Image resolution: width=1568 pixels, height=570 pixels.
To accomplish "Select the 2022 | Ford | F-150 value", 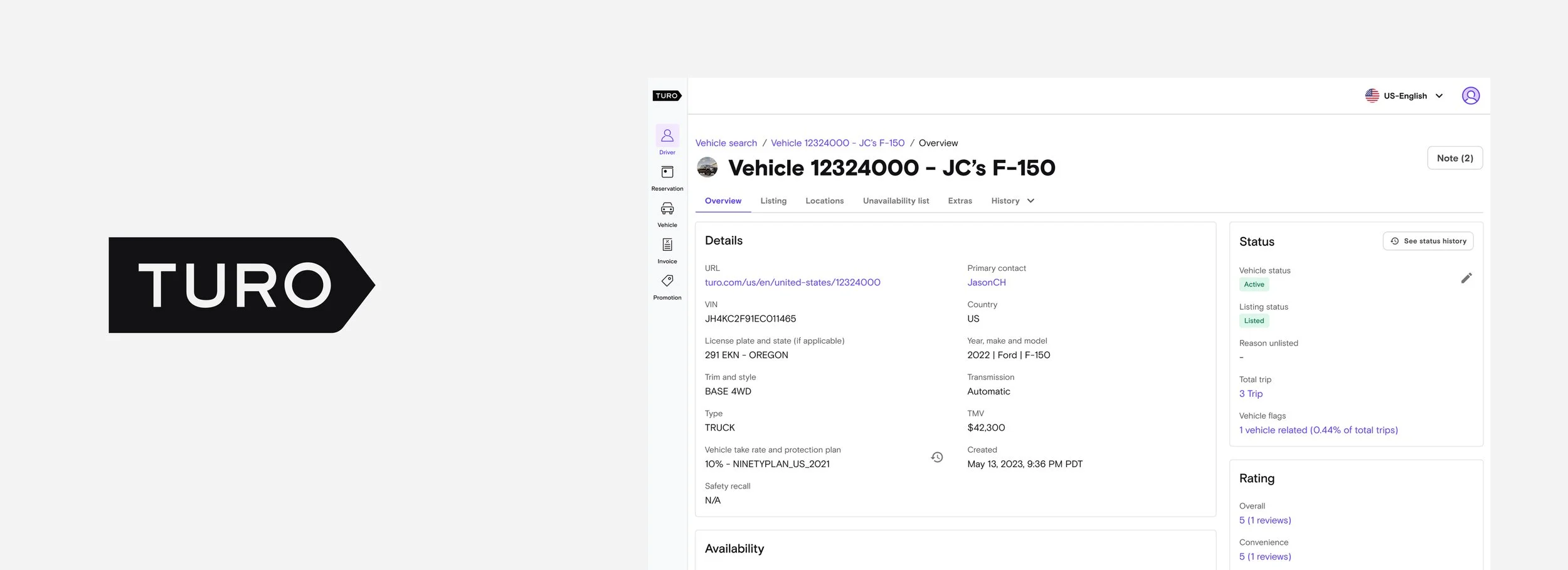I will click(1009, 355).
